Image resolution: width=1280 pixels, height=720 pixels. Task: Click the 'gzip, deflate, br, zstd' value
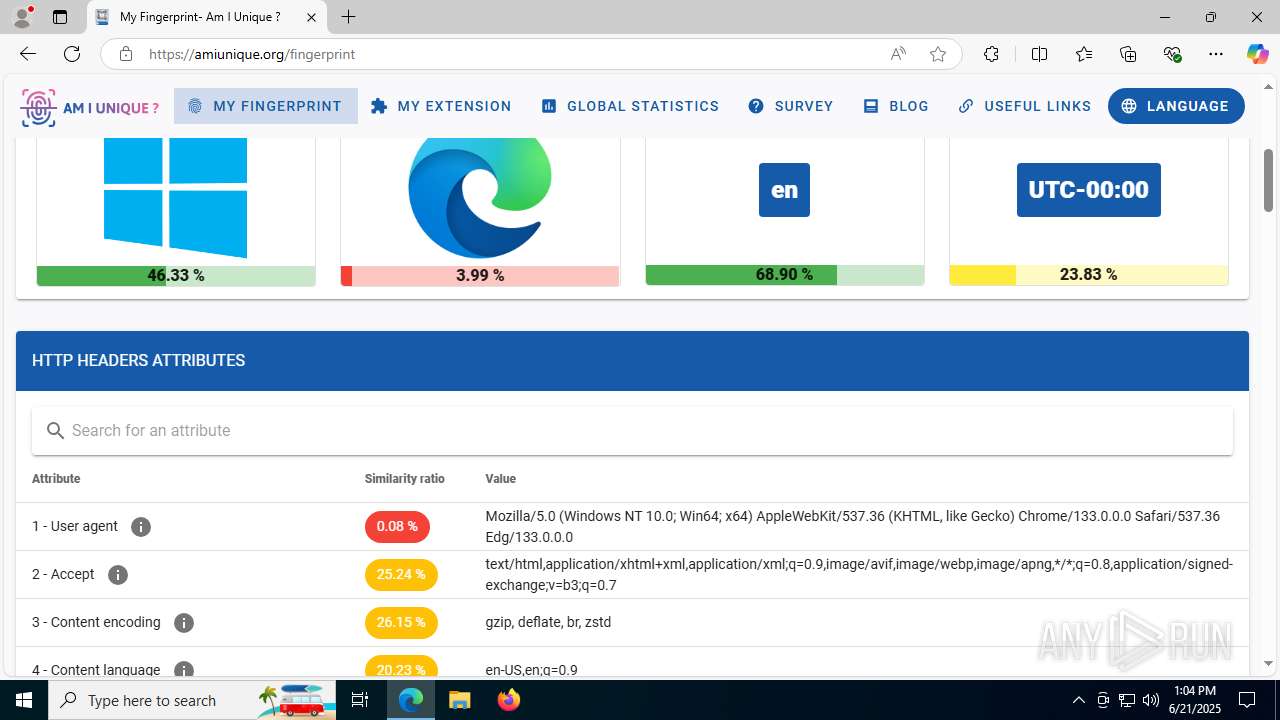tap(548, 622)
